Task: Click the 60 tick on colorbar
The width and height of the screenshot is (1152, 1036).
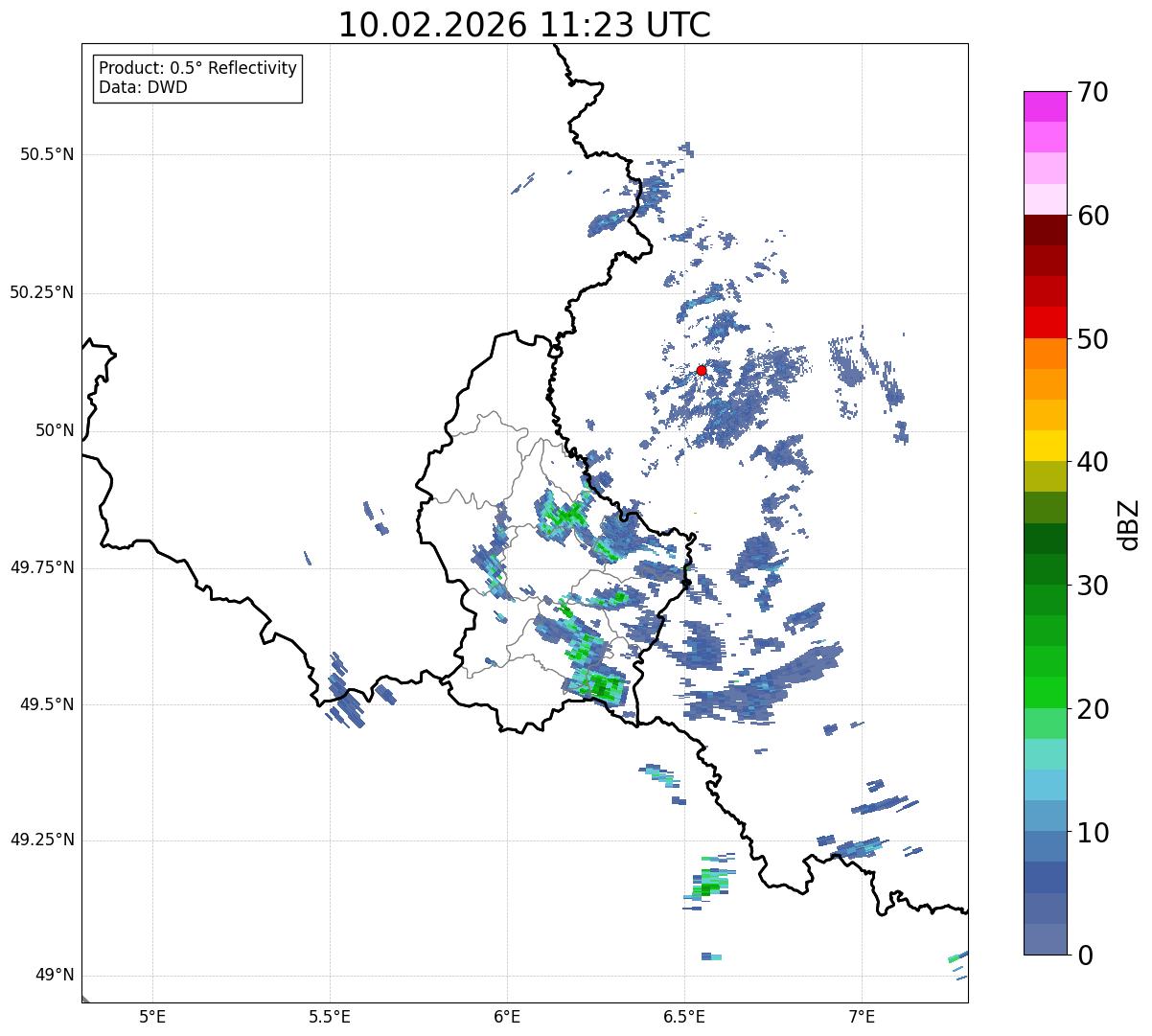Action: point(1093,216)
